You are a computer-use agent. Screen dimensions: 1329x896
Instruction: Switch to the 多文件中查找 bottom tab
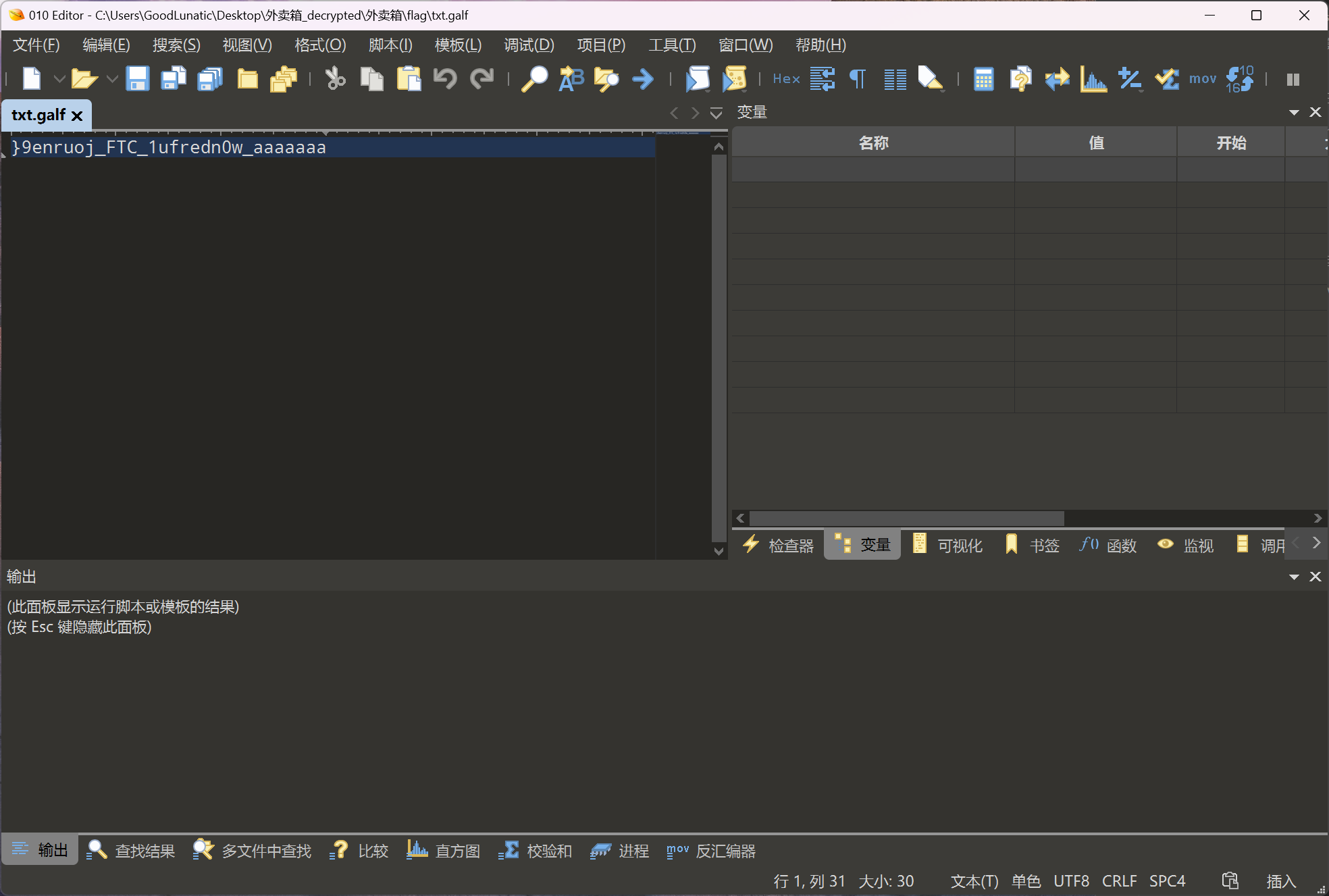coord(252,851)
